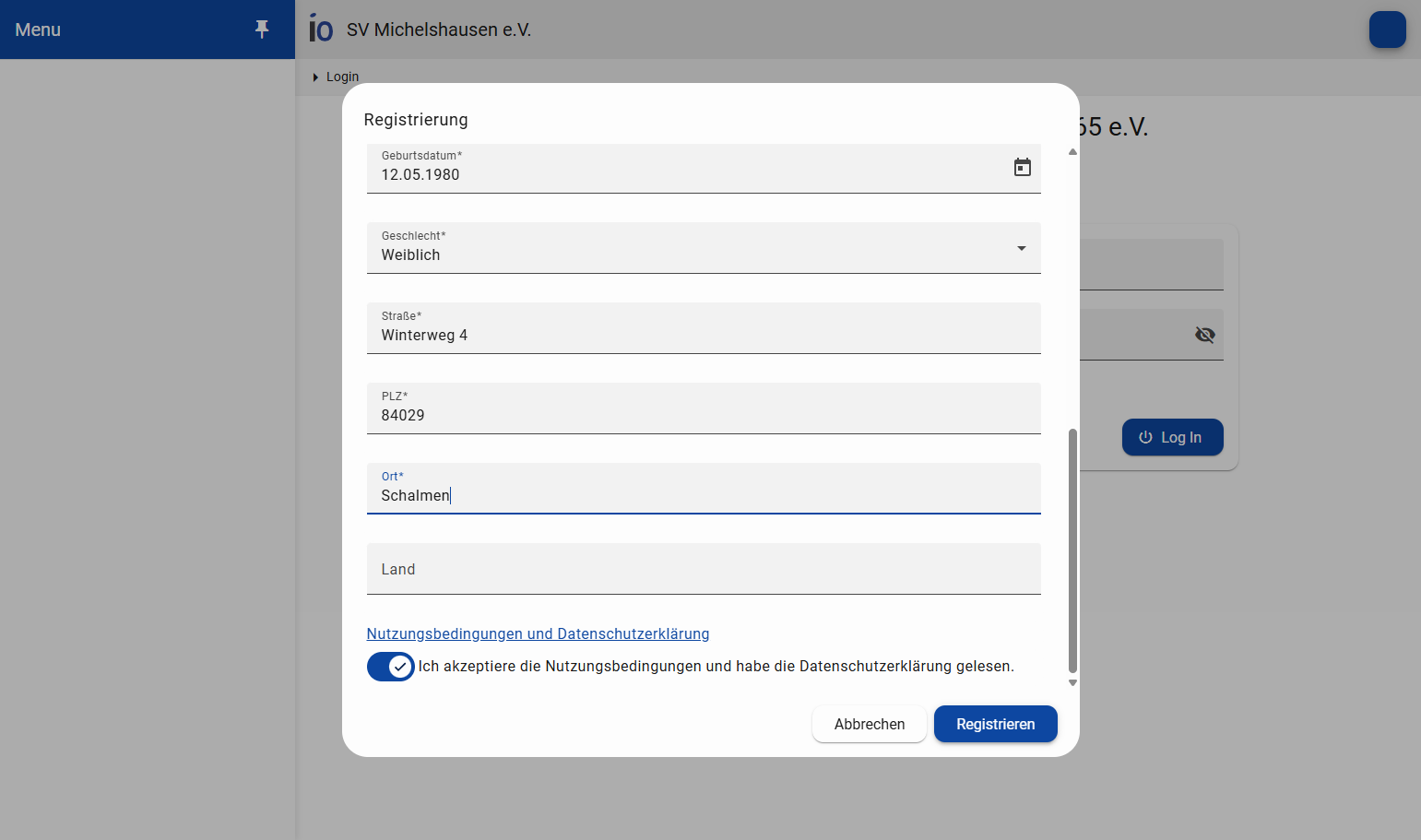Edit the Straße field Winterweg 4

coord(704,328)
